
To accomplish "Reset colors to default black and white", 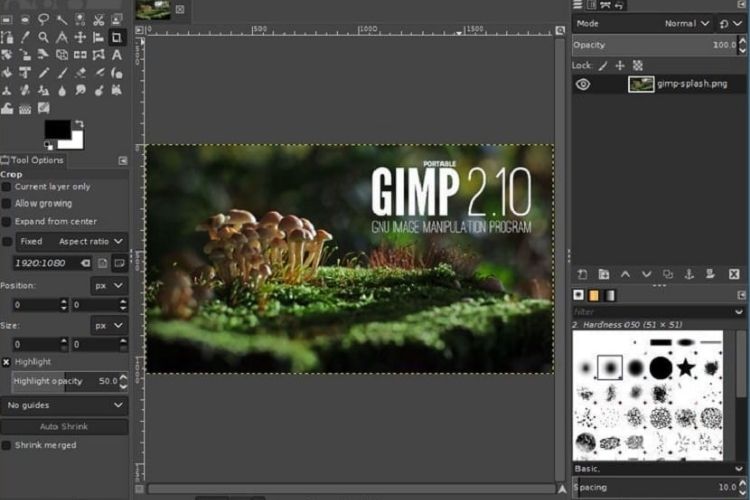I will point(48,145).
